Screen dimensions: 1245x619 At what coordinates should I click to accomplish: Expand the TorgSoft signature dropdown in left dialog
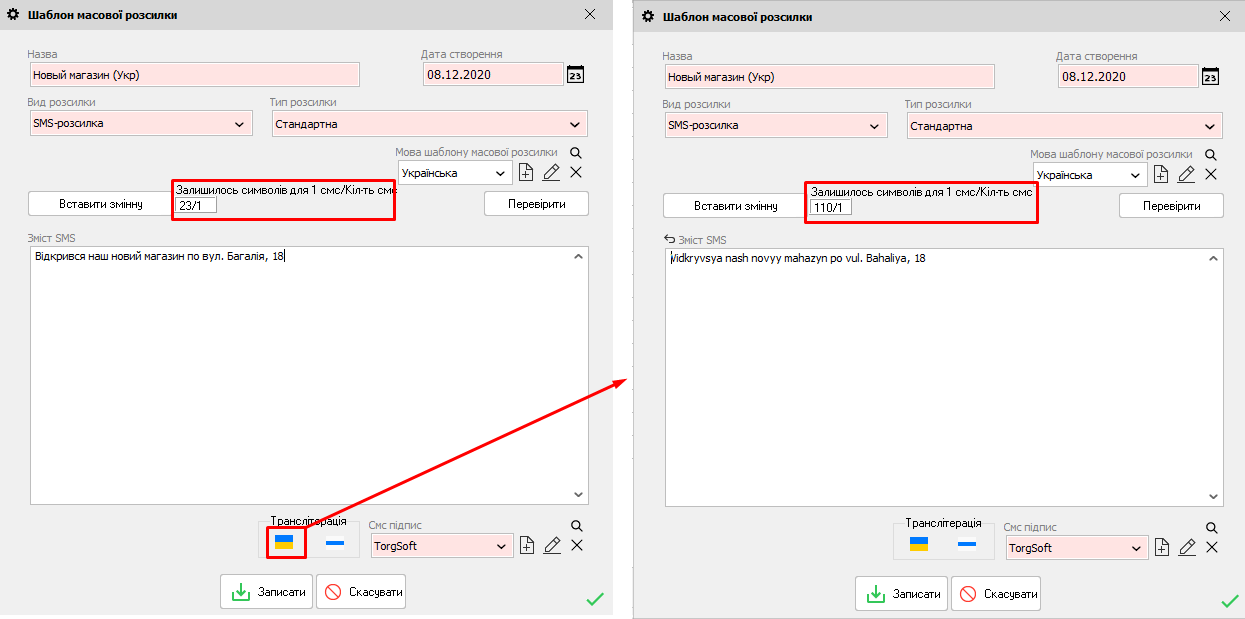[x=501, y=546]
